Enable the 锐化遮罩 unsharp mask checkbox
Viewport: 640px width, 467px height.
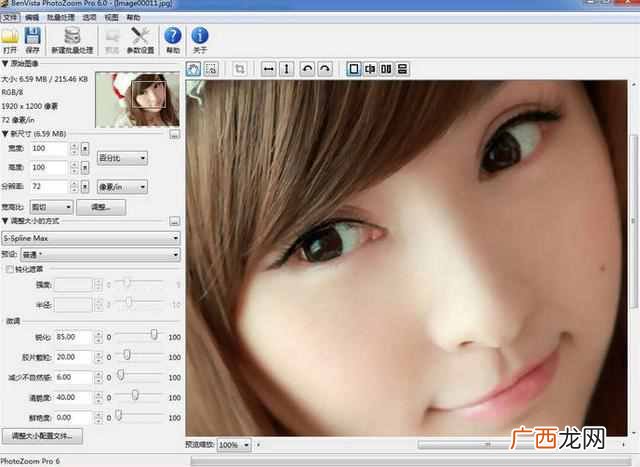pyautogui.click(x=10, y=269)
